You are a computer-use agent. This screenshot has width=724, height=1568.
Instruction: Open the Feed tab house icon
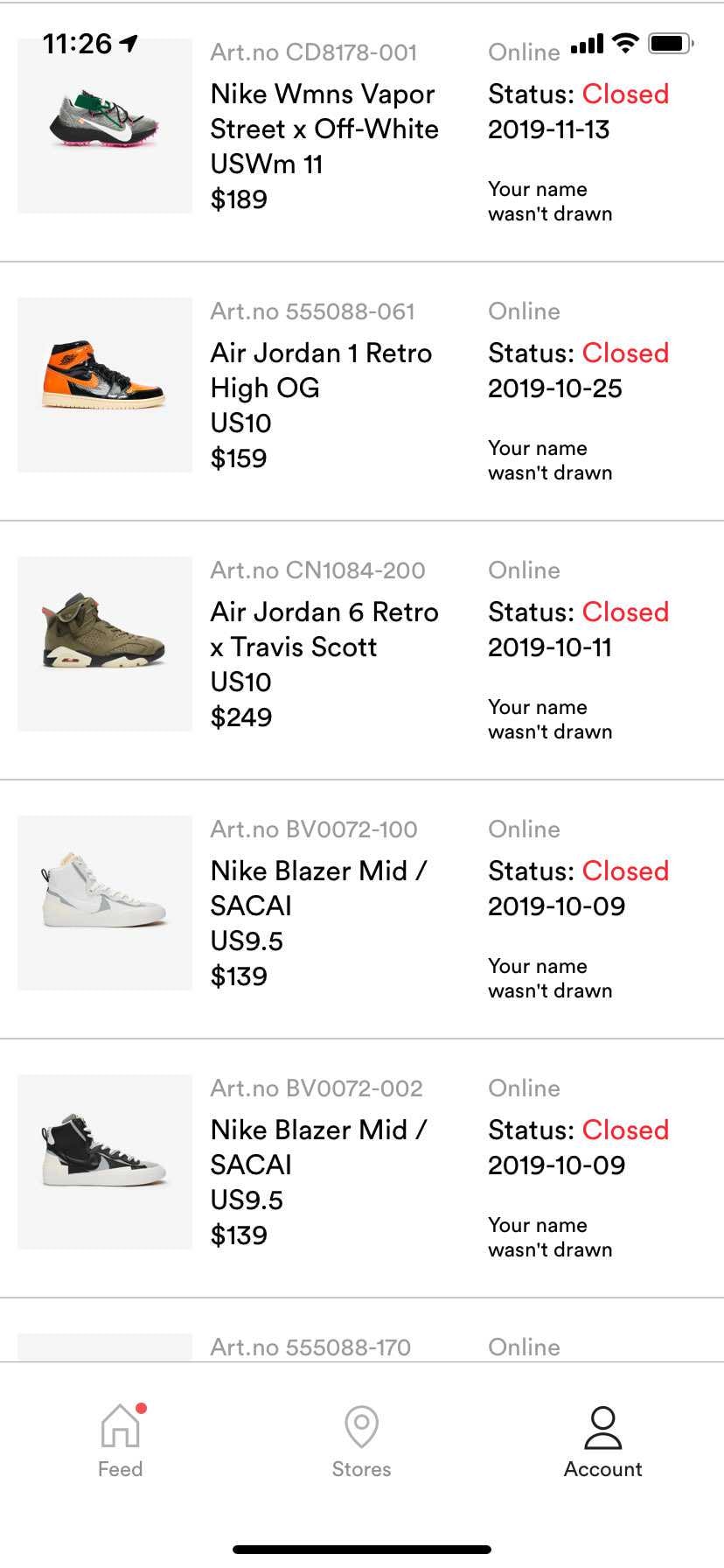point(120,1425)
